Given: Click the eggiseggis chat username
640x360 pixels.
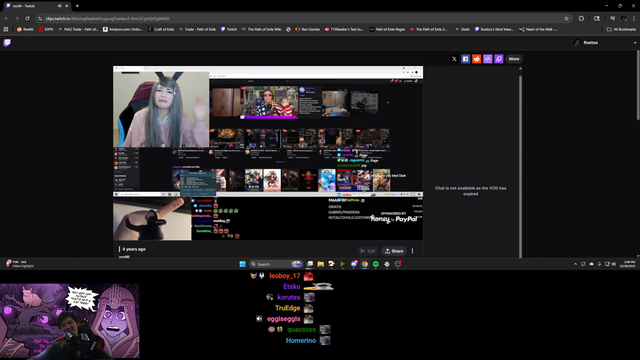Looking at the screenshot, I should tap(284, 319).
